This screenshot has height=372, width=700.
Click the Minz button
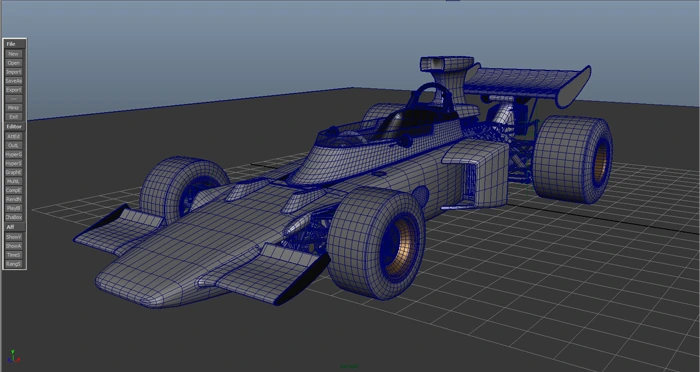(13, 108)
